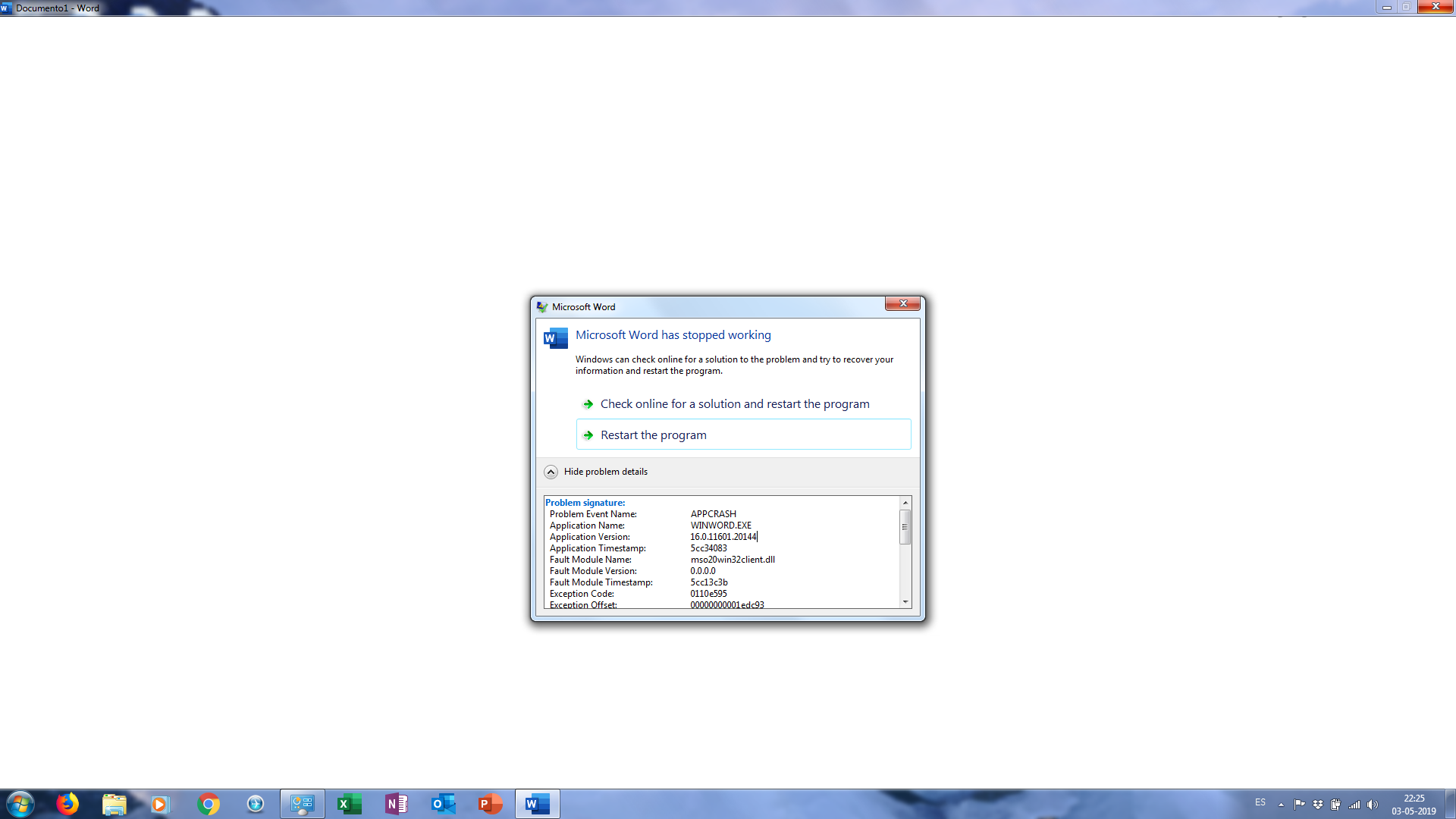Launch OneNote from the taskbar
The width and height of the screenshot is (1456, 819).
point(397,803)
